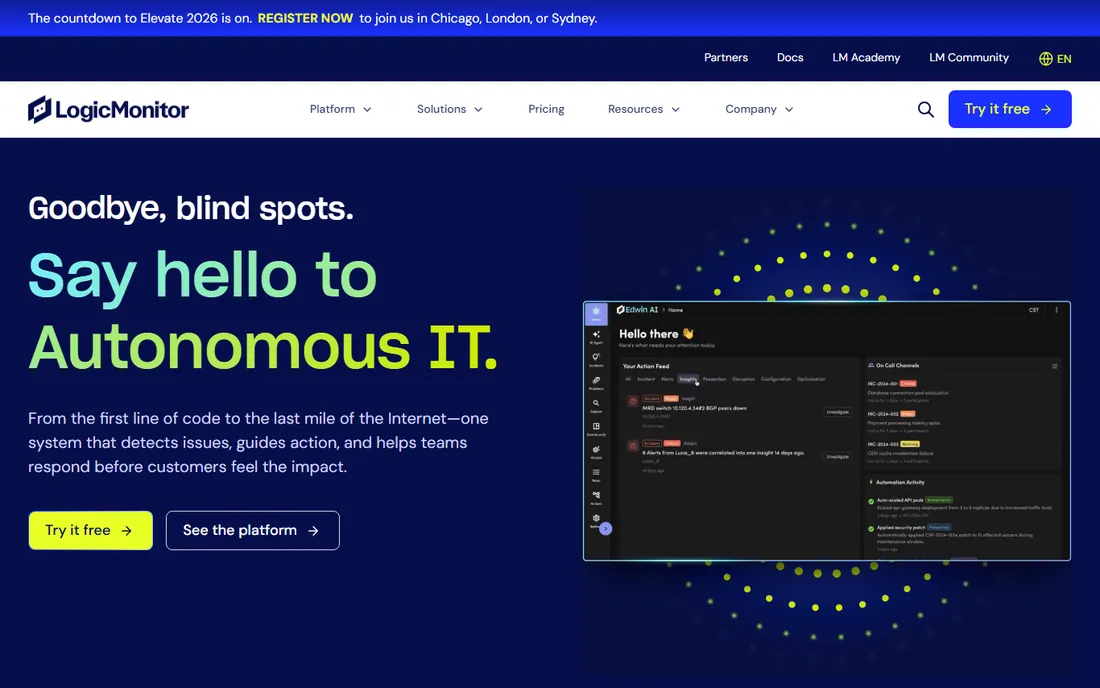Select the Home icon in Edwin AI sidebar
This screenshot has width=1100, height=688.
point(596,313)
